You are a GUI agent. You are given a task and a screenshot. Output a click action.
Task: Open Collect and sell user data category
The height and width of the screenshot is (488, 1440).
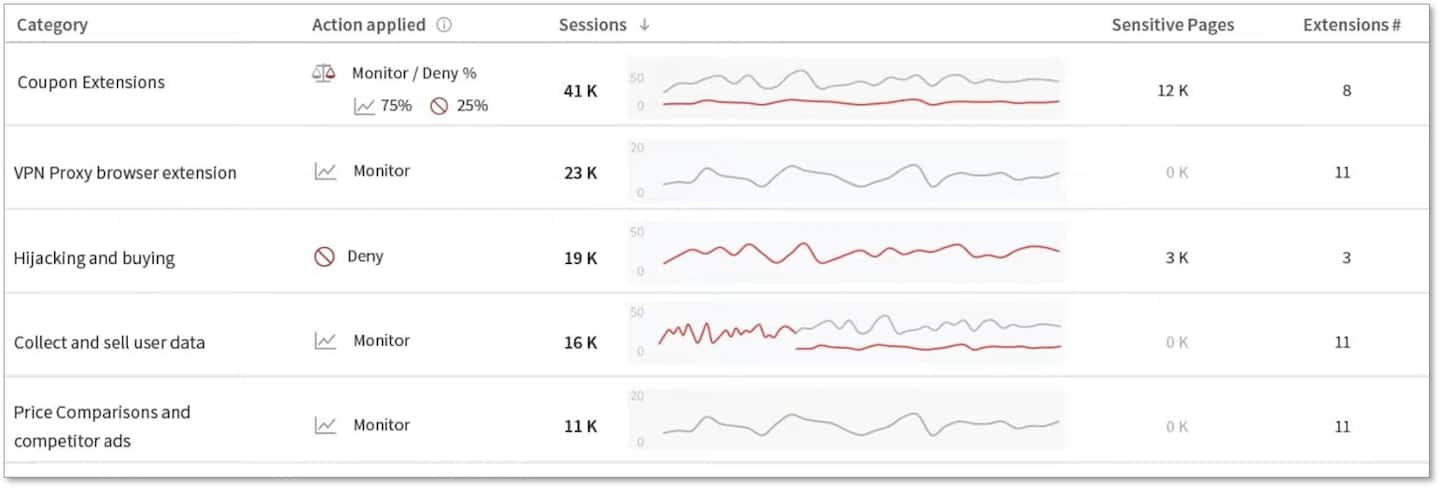109,342
